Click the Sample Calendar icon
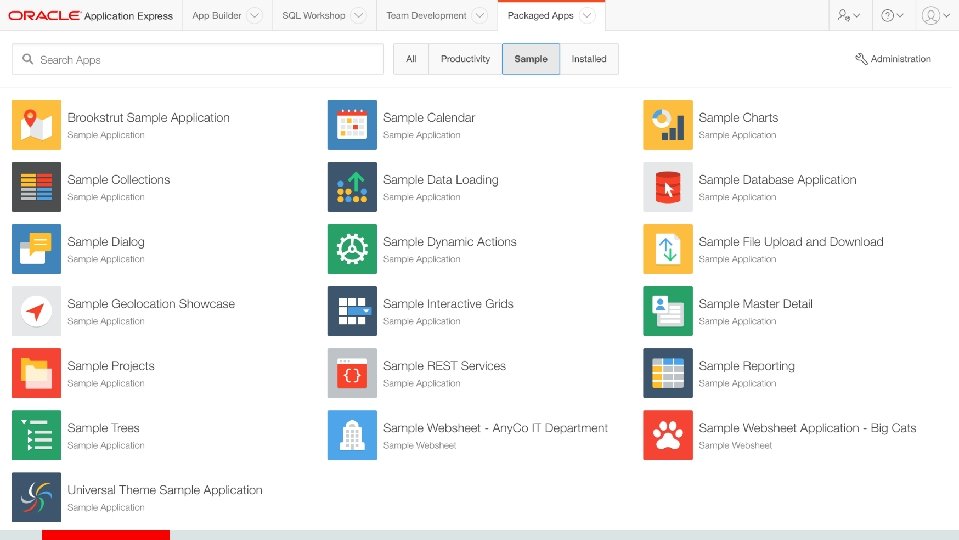The height and width of the screenshot is (540, 959). point(352,125)
